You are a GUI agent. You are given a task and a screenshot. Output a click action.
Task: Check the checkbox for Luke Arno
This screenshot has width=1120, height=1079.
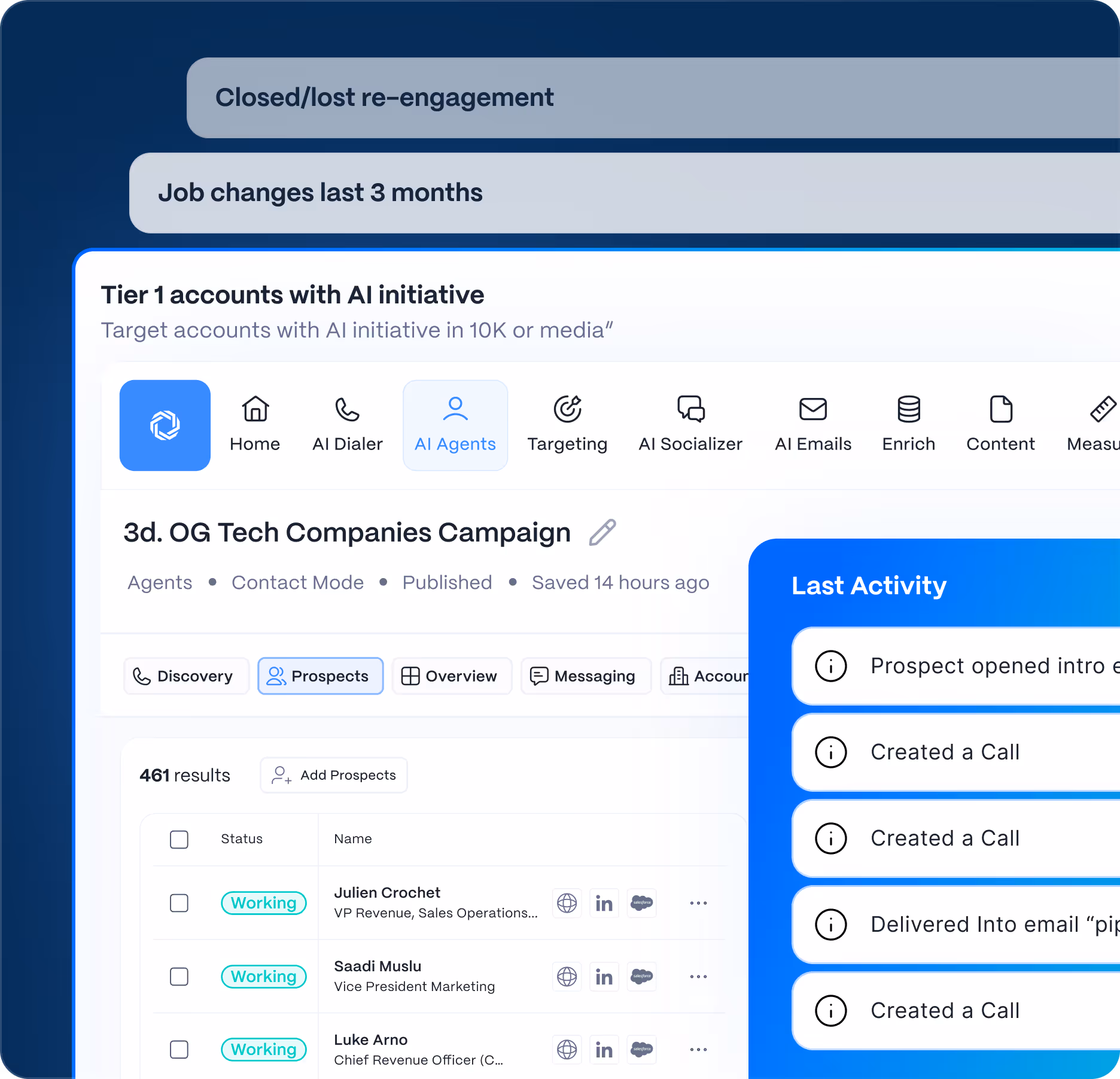click(x=179, y=1050)
